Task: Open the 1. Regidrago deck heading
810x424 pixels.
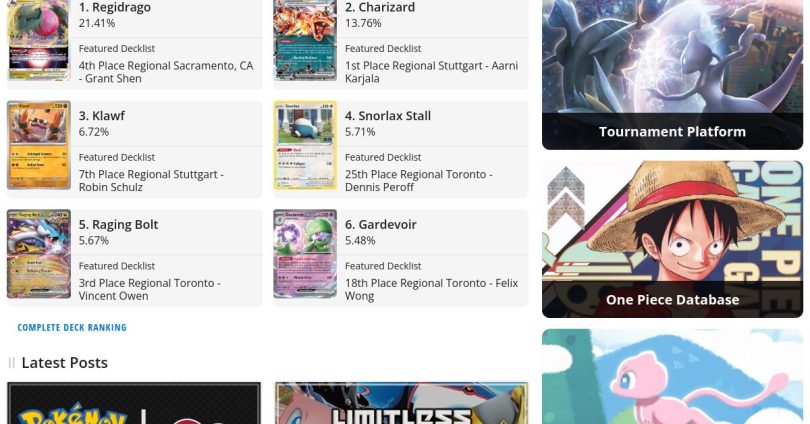Action: [115, 7]
